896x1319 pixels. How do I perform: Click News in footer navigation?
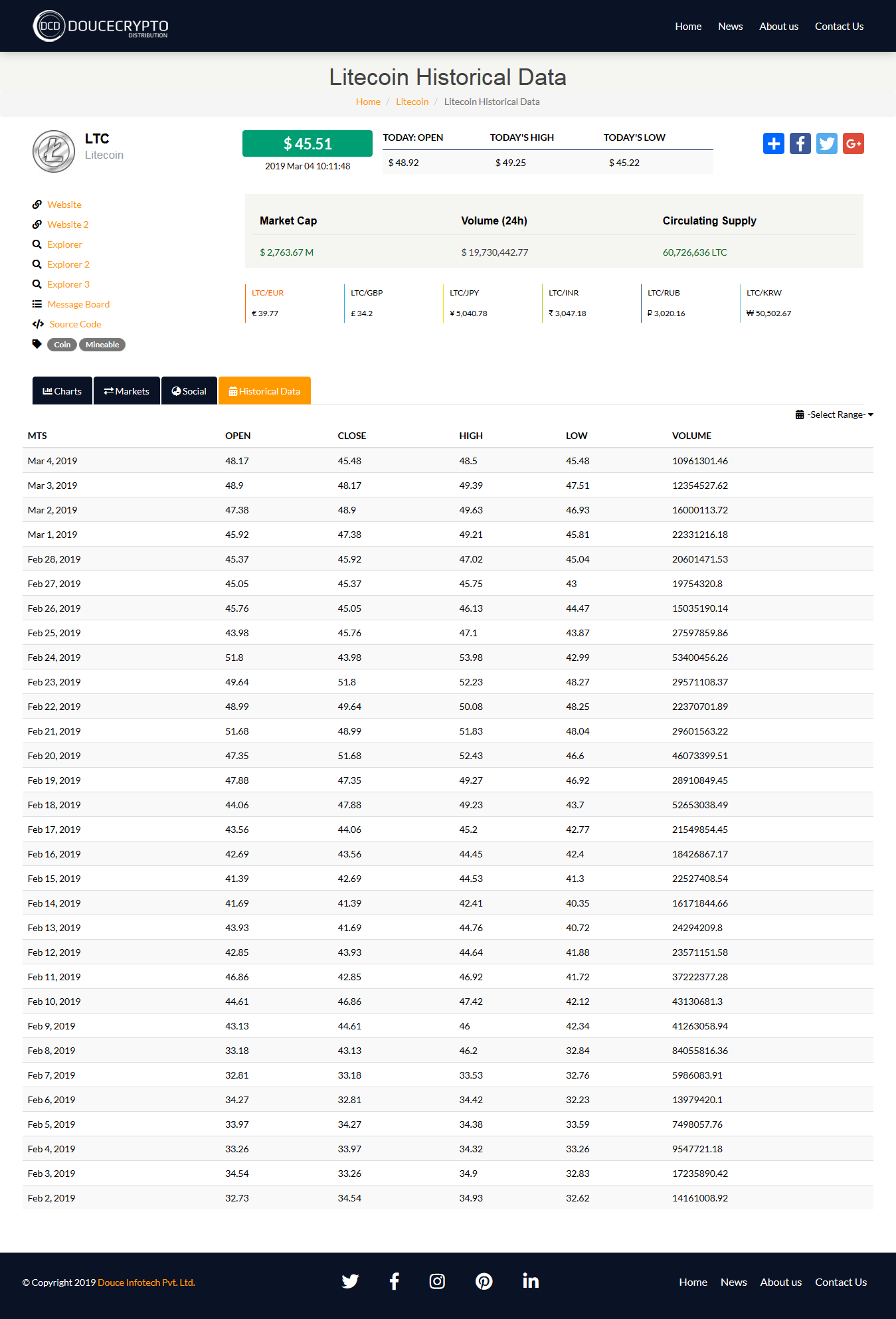[x=734, y=1282]
